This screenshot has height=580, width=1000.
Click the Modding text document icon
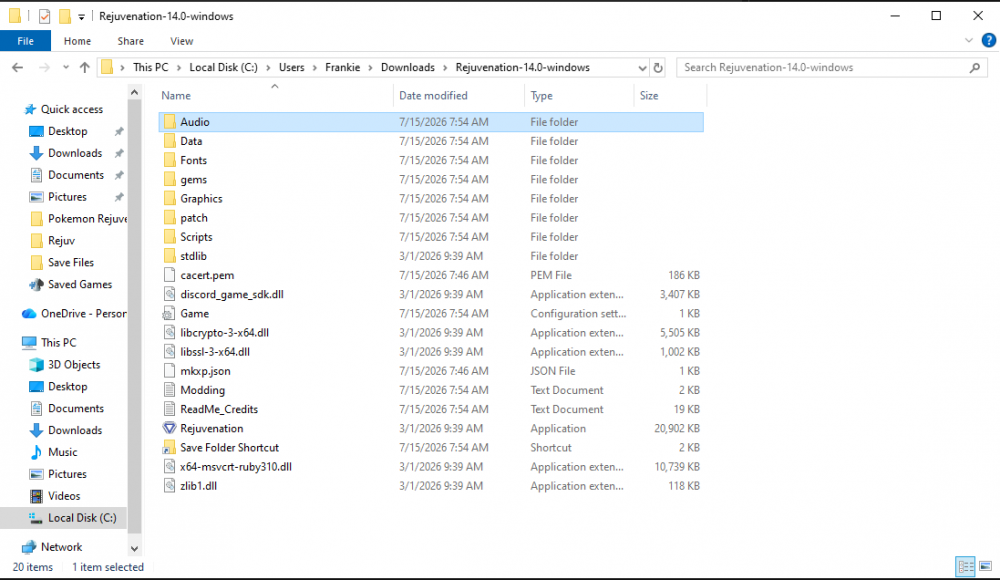169,390
